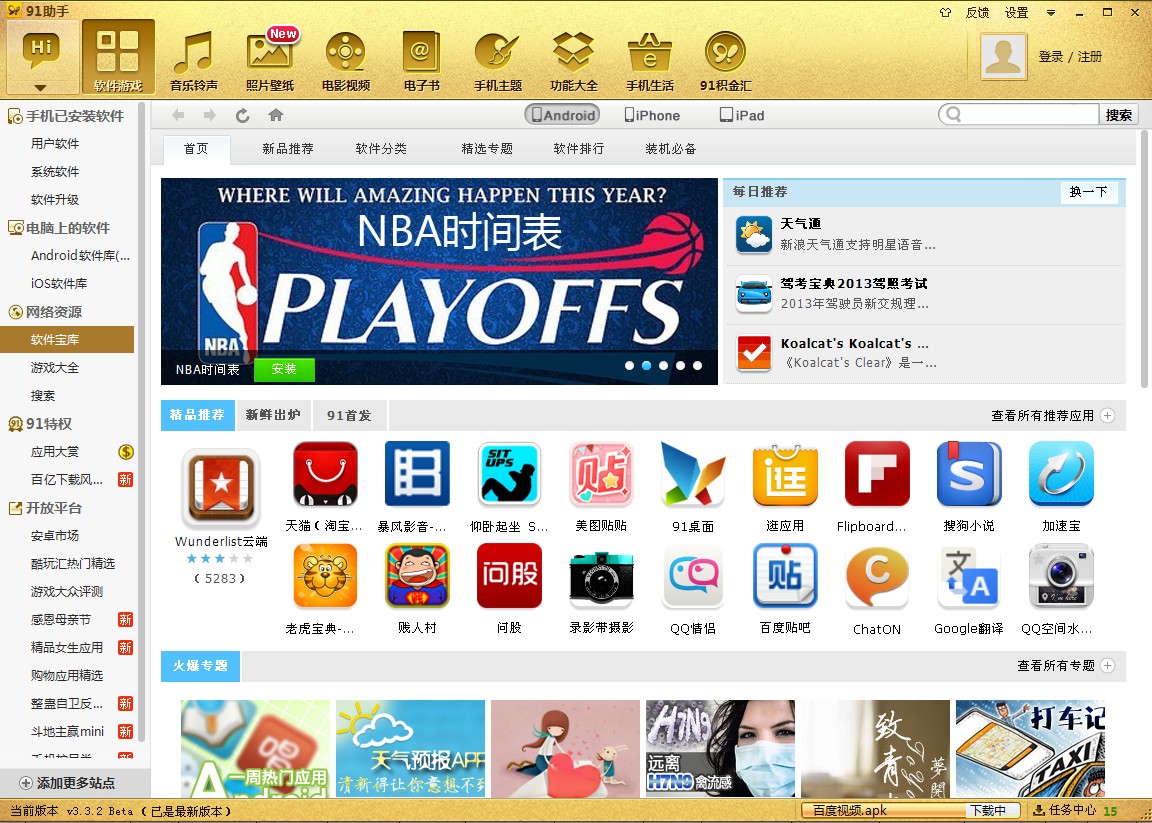This screenshot has width=1152, height=823.
Task: Go forward with the right arrow
Action: pos(210,115)
